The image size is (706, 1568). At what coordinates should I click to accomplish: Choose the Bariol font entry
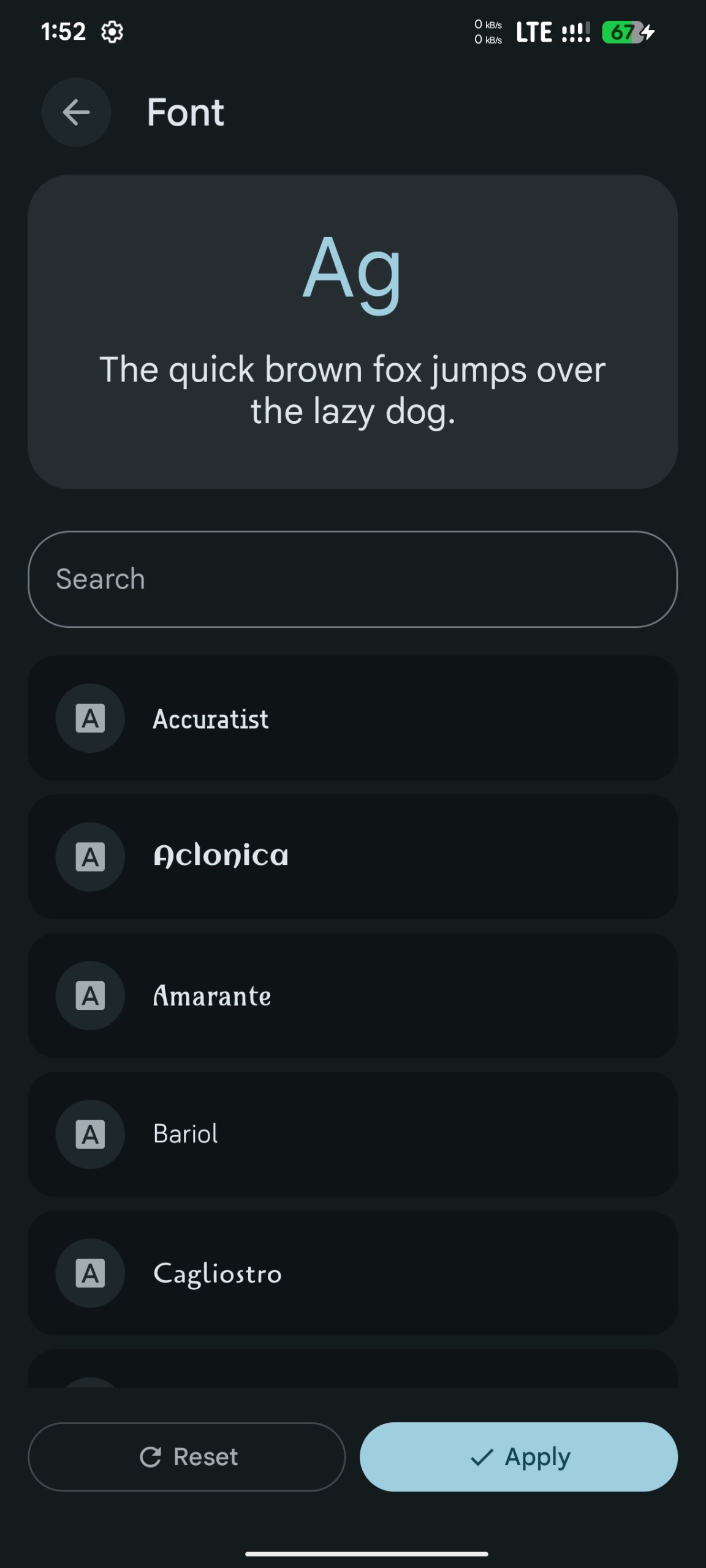[x=353, y=1134]
